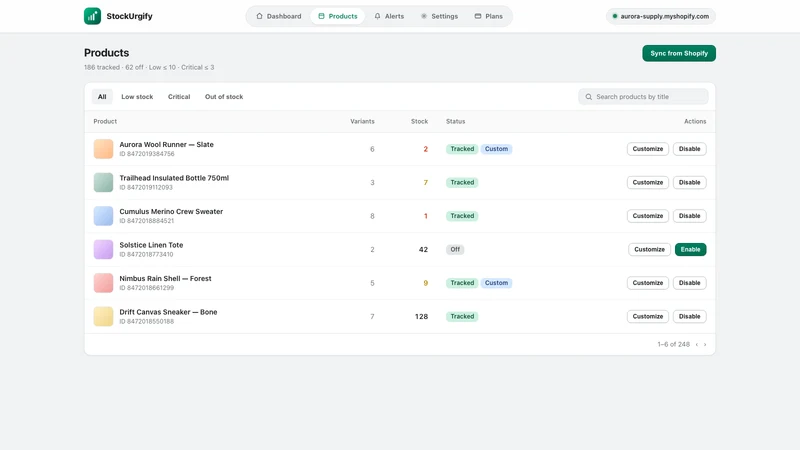The height and width of the screenshot is (450, 800).
Task: Open the Settings tab
Action: pos(439,16)
